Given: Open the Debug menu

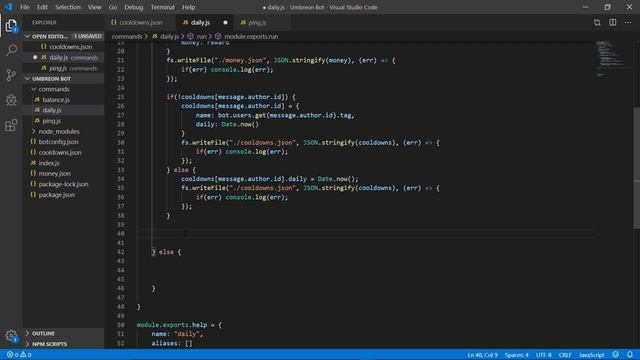Looking at the screenshot, I should tap(133, 7).
